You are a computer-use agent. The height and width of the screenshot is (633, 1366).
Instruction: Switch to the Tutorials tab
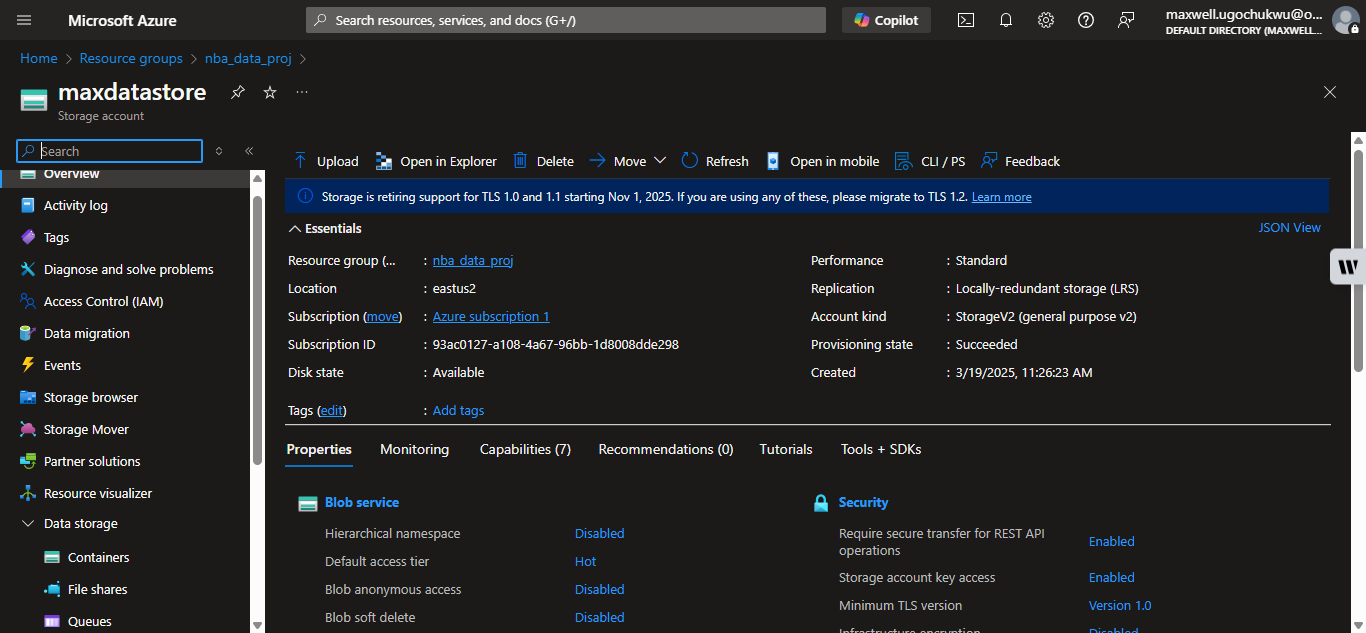coord(786,449)
